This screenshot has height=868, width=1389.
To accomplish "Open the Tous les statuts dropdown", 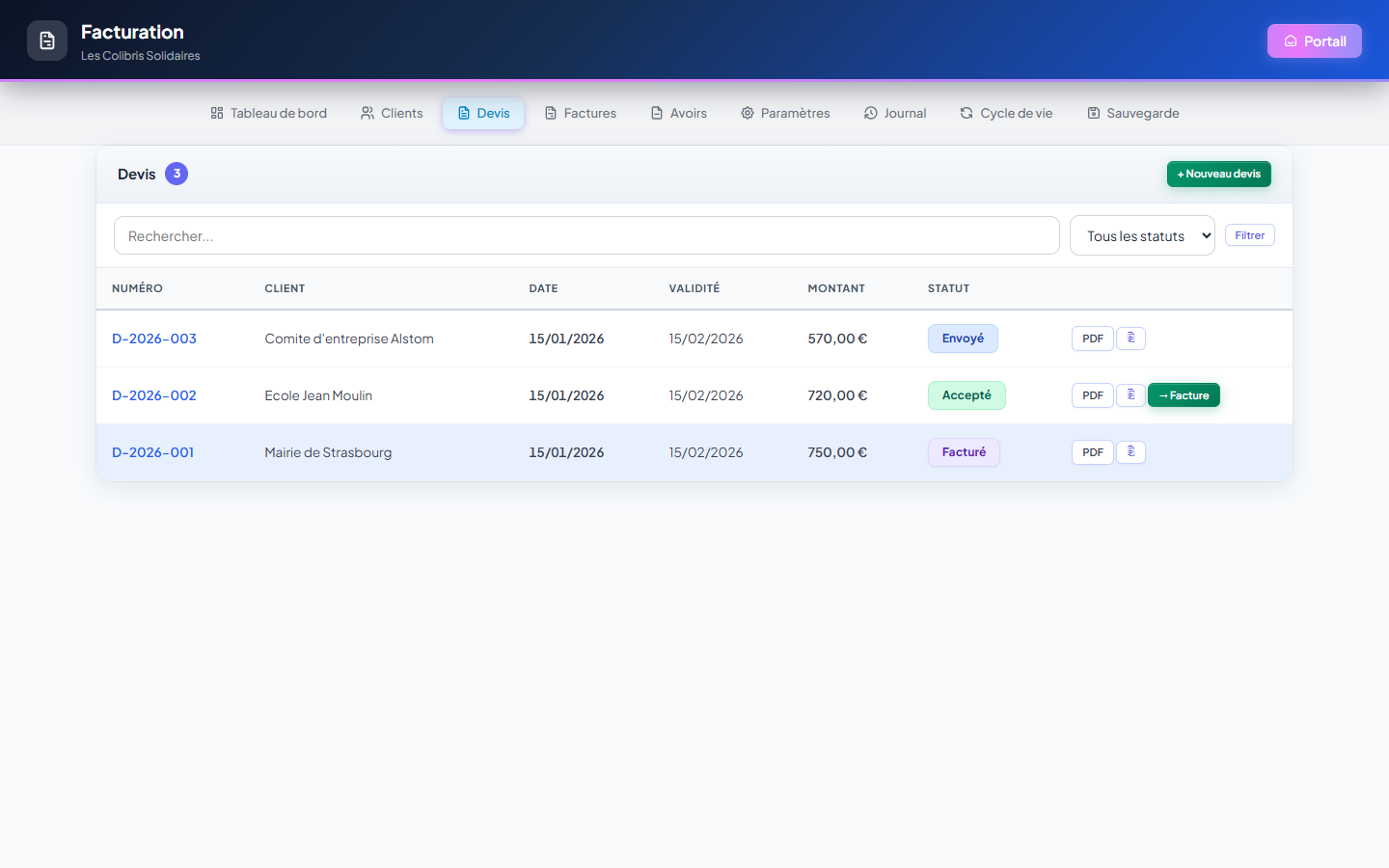I will (x=1142, y=235).
